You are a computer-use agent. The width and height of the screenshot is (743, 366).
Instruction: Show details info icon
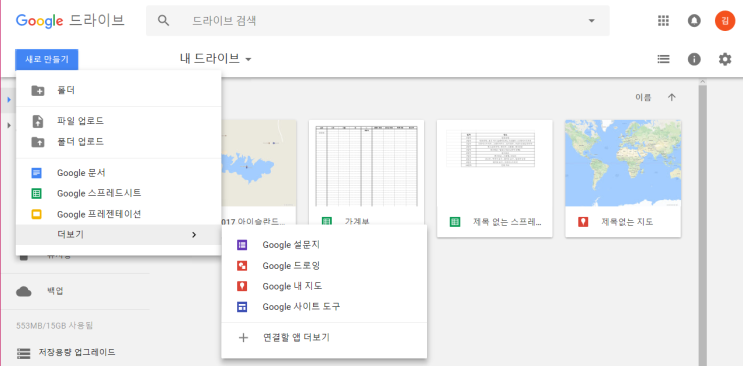[x=694, y=59]
